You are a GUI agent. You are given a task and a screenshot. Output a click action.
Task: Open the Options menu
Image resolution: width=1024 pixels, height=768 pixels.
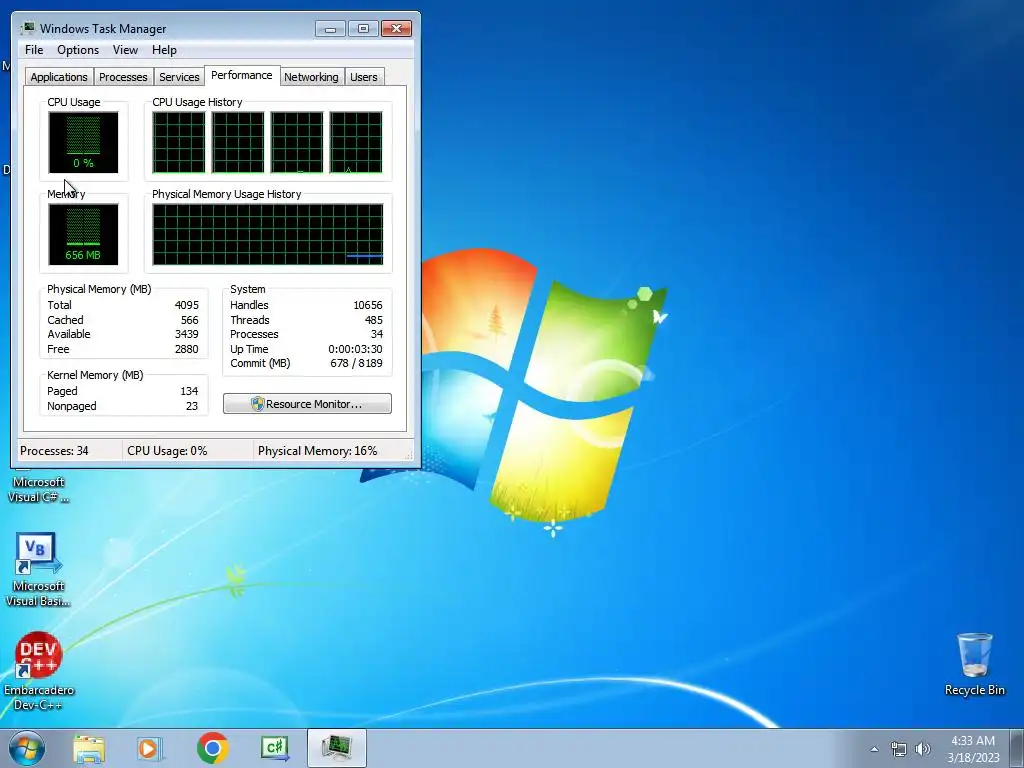click(x=78, y=50)
